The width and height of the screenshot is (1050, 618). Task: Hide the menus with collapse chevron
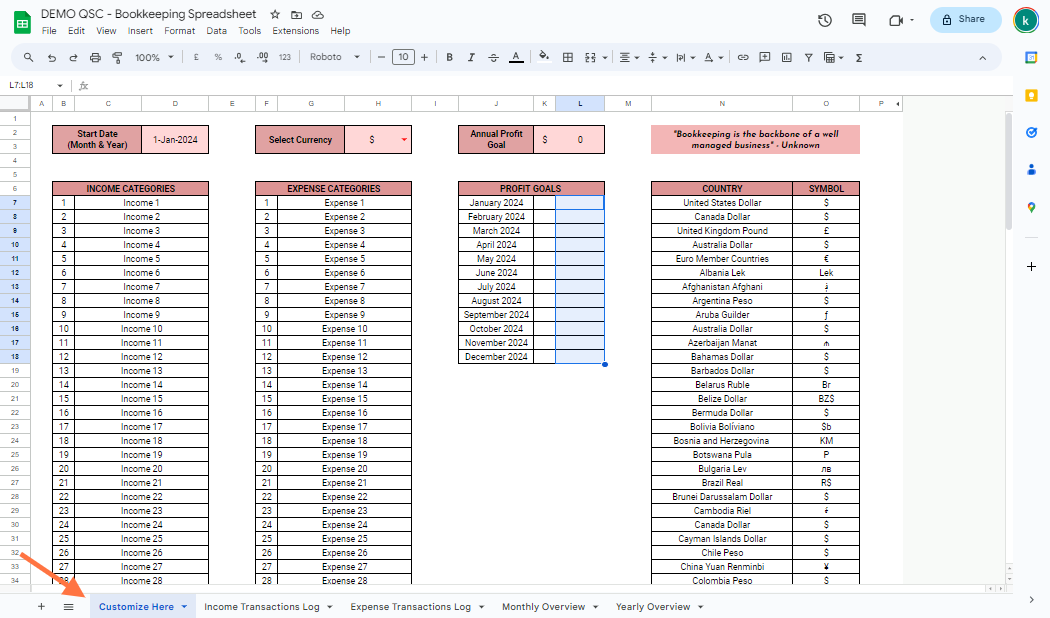[x=982, y=58]
